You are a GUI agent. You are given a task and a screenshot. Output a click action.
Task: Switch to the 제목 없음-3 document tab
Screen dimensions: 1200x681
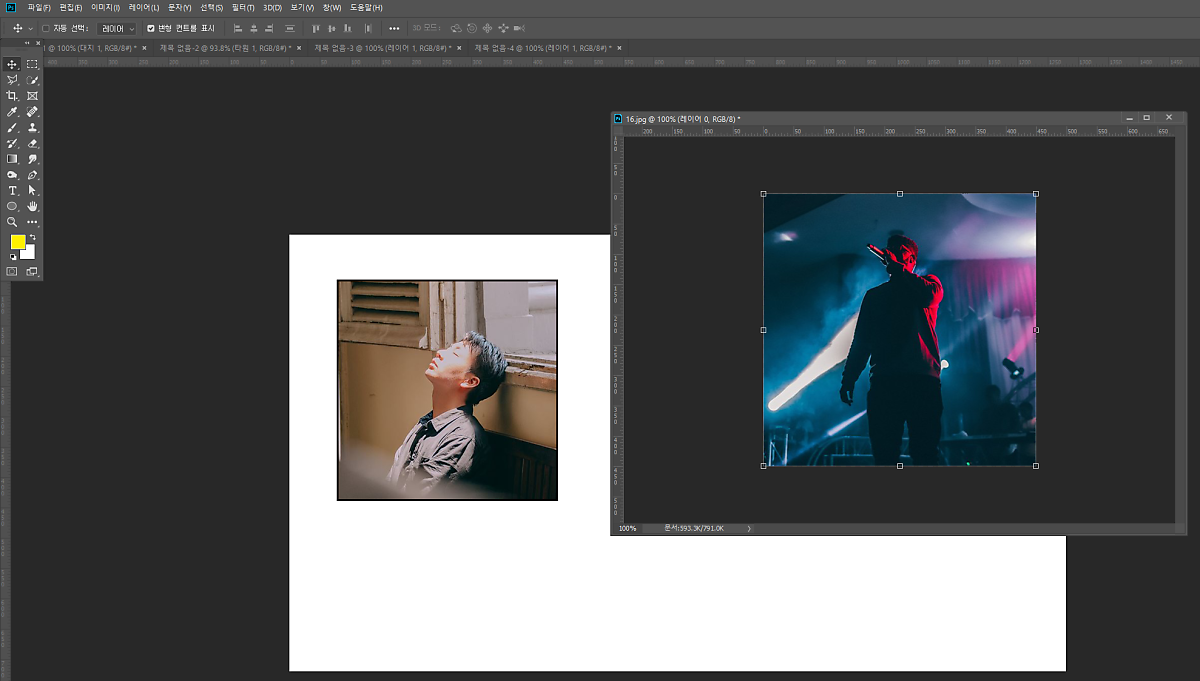pyautogui.click(x=378, y=47)
